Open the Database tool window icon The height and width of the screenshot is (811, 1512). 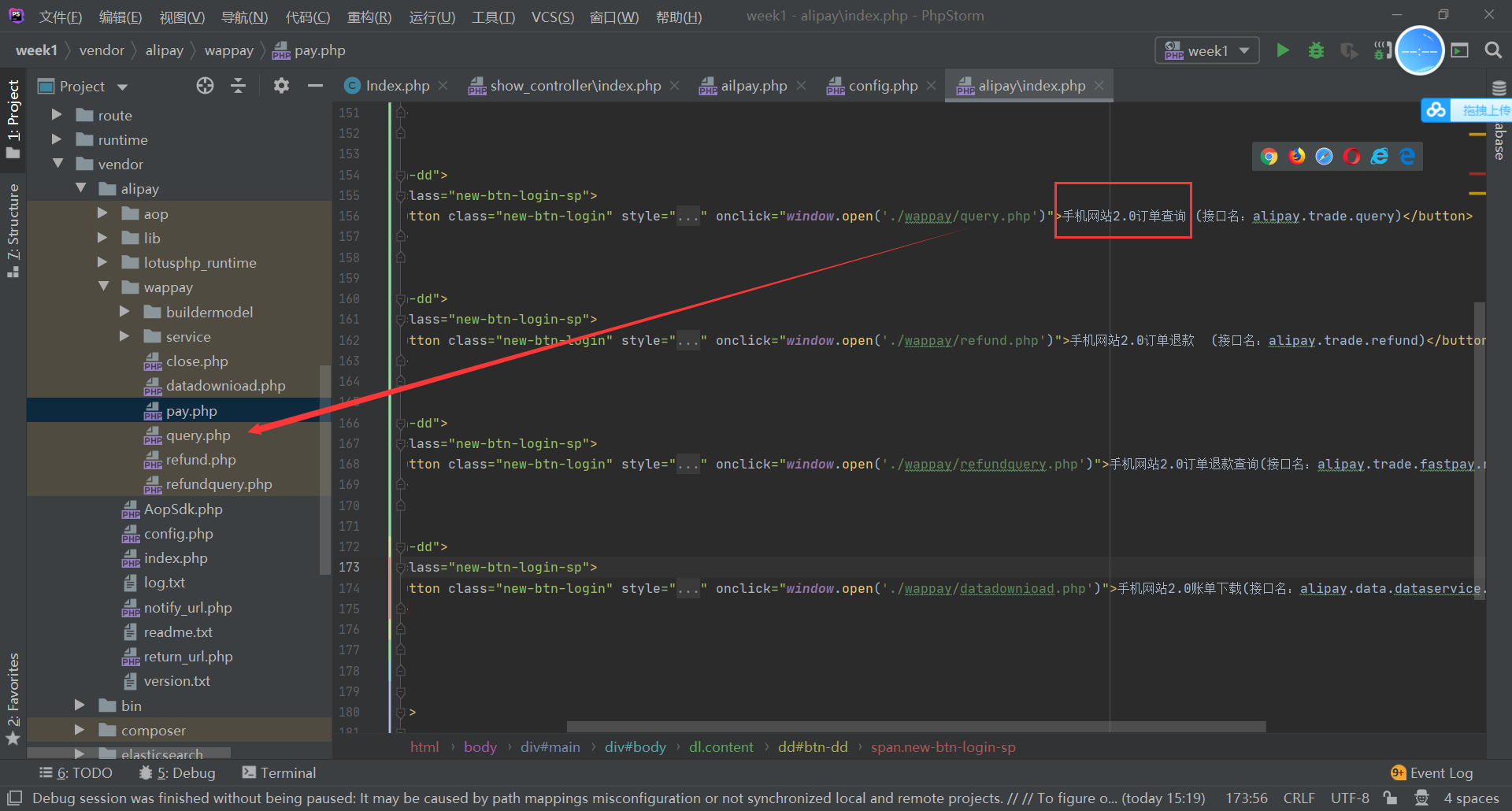(x=1499, y=87)
